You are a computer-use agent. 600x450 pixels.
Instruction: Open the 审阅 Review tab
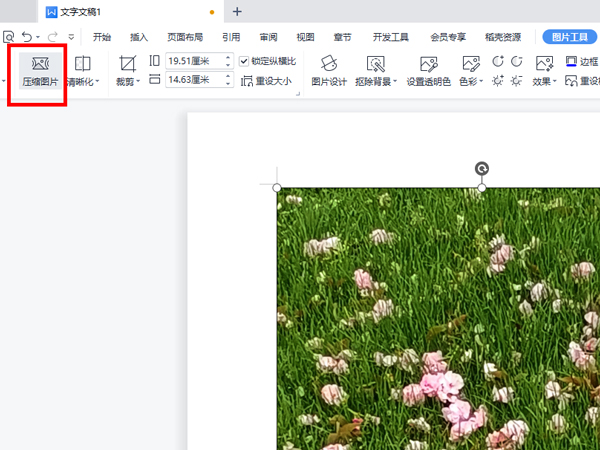(x=268, y=37)
